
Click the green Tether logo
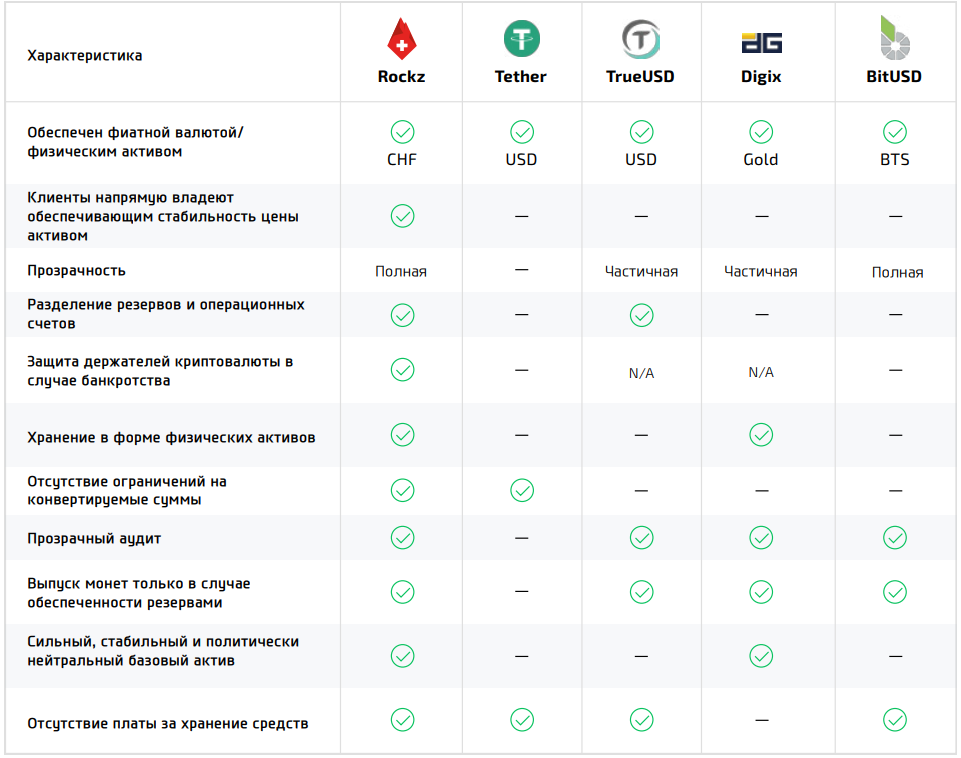point(522,39)
